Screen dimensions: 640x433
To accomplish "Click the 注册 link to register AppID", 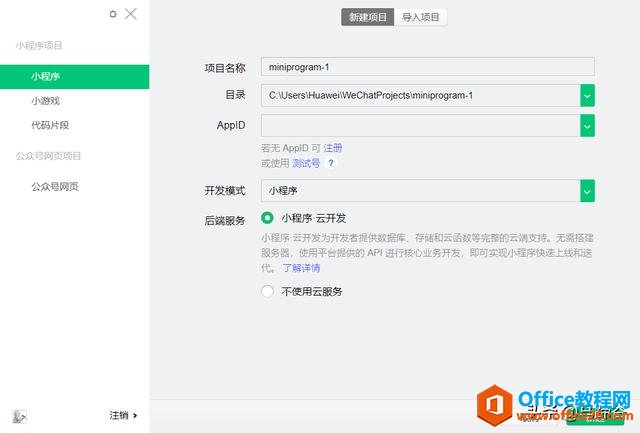I will tap(333, 148).
